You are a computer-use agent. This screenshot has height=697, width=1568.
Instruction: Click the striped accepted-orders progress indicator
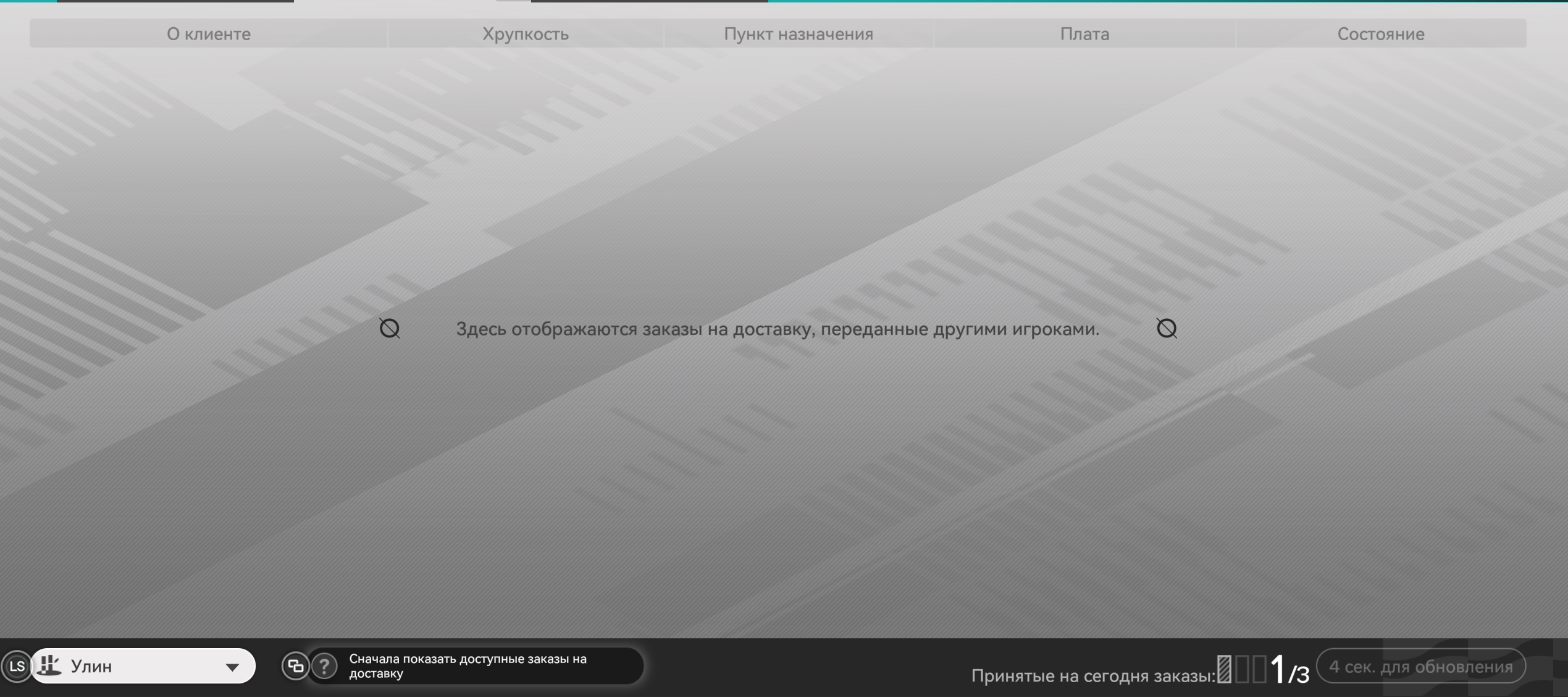pyautogui.click(x=1242, y=669)
